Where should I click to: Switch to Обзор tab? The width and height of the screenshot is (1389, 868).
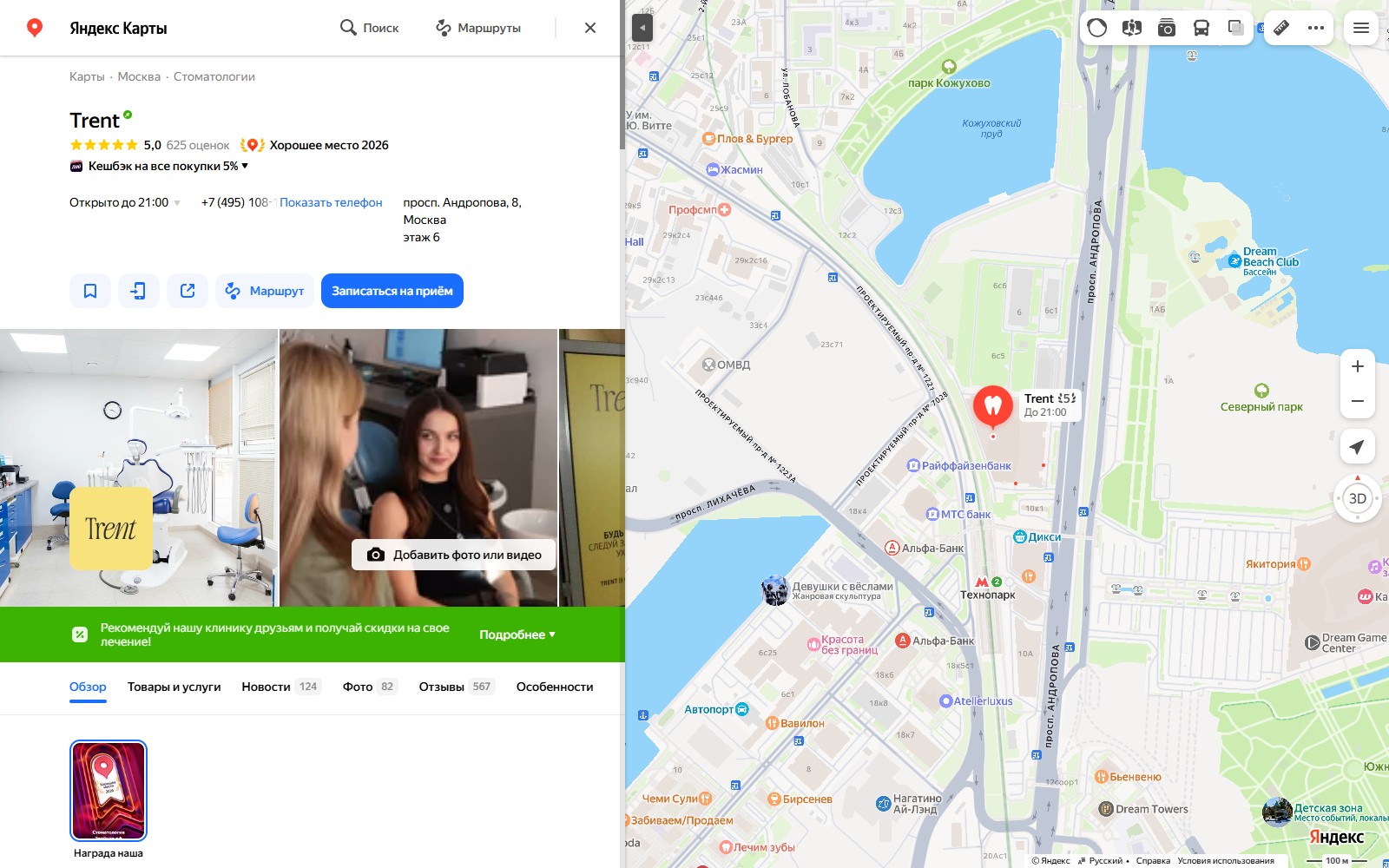(88, 687)
